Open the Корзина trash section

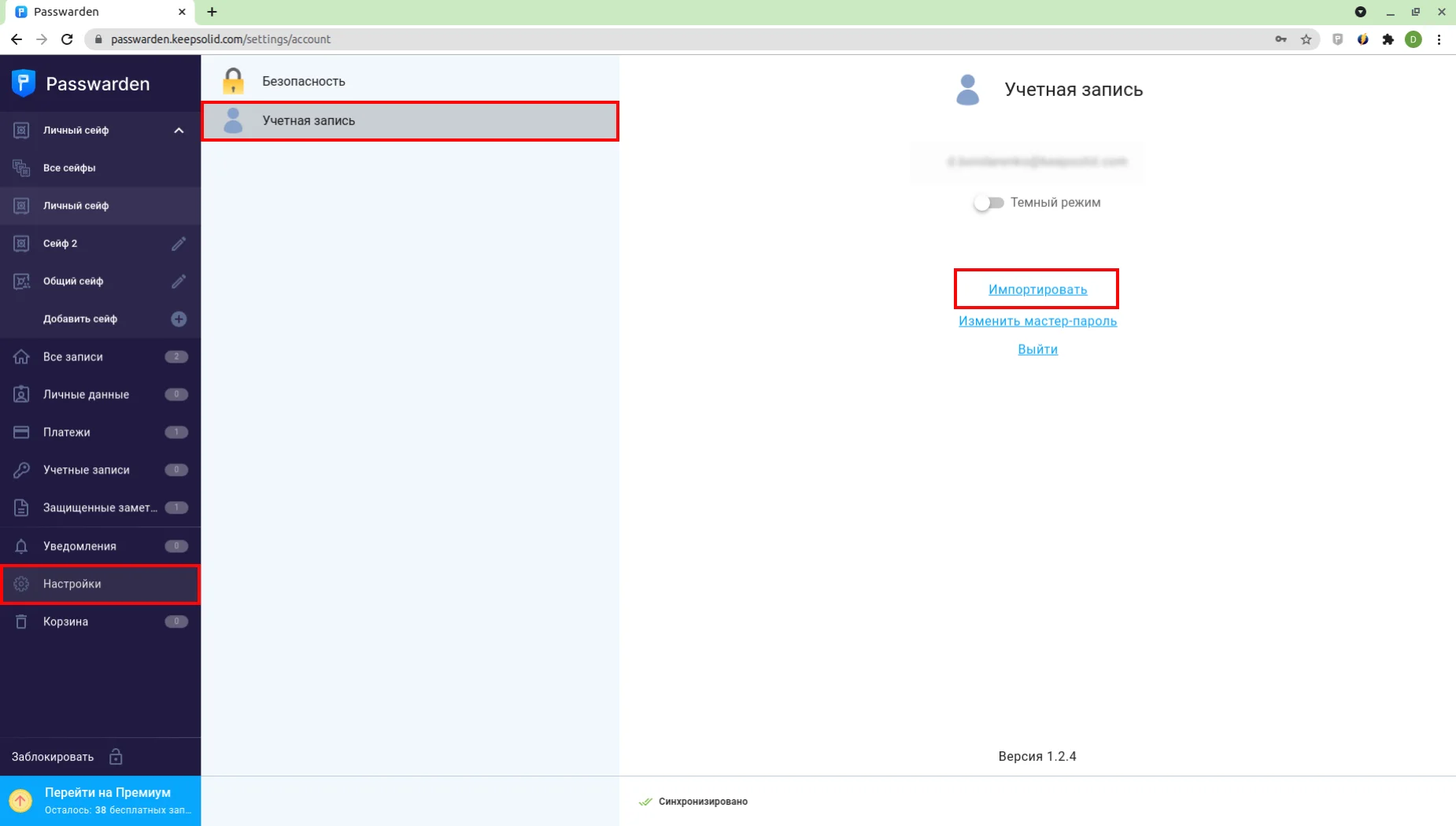click(65, 621)
